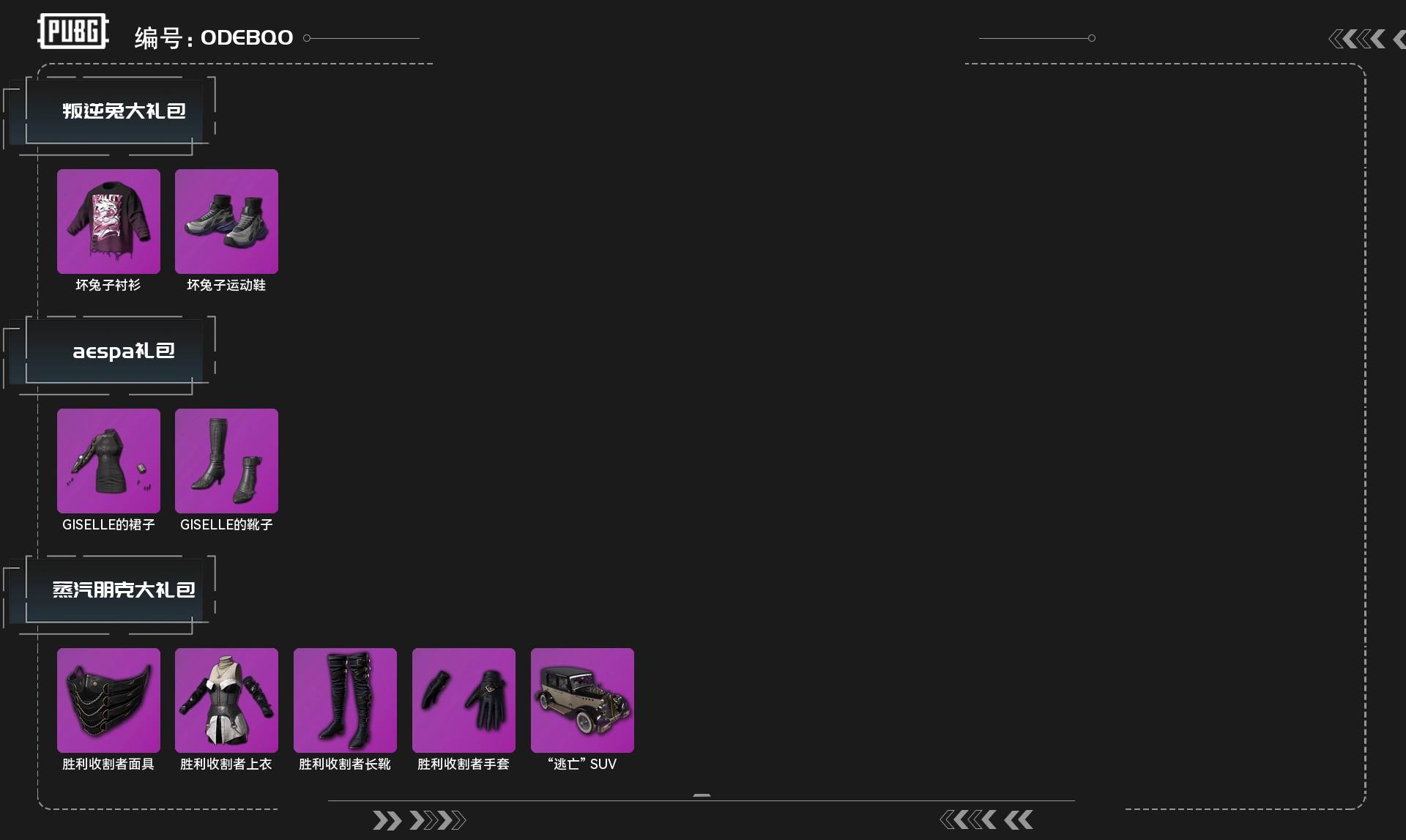The image size is (1406, 840).
Task: Open the GISELLE的裙子 dress item
Action: 108,461
